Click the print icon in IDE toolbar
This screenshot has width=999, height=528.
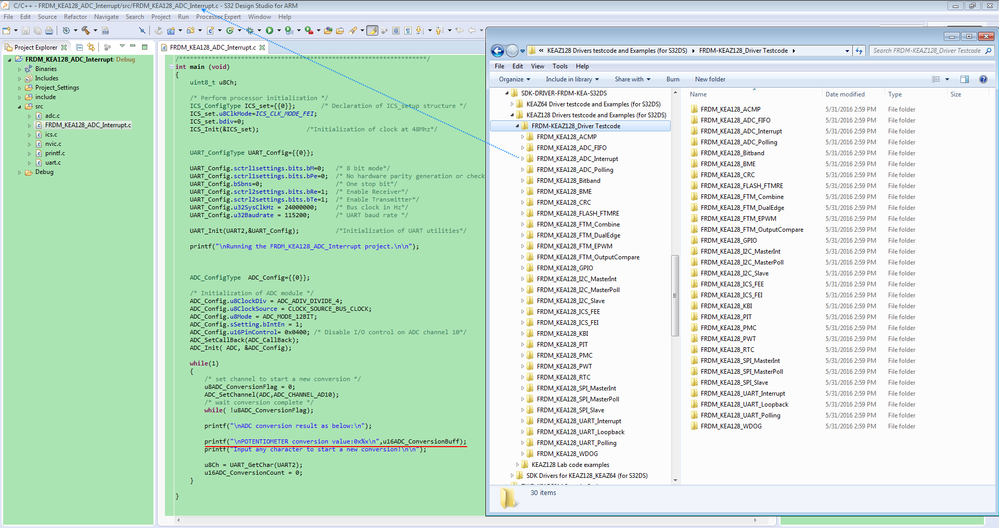[51, 31]
